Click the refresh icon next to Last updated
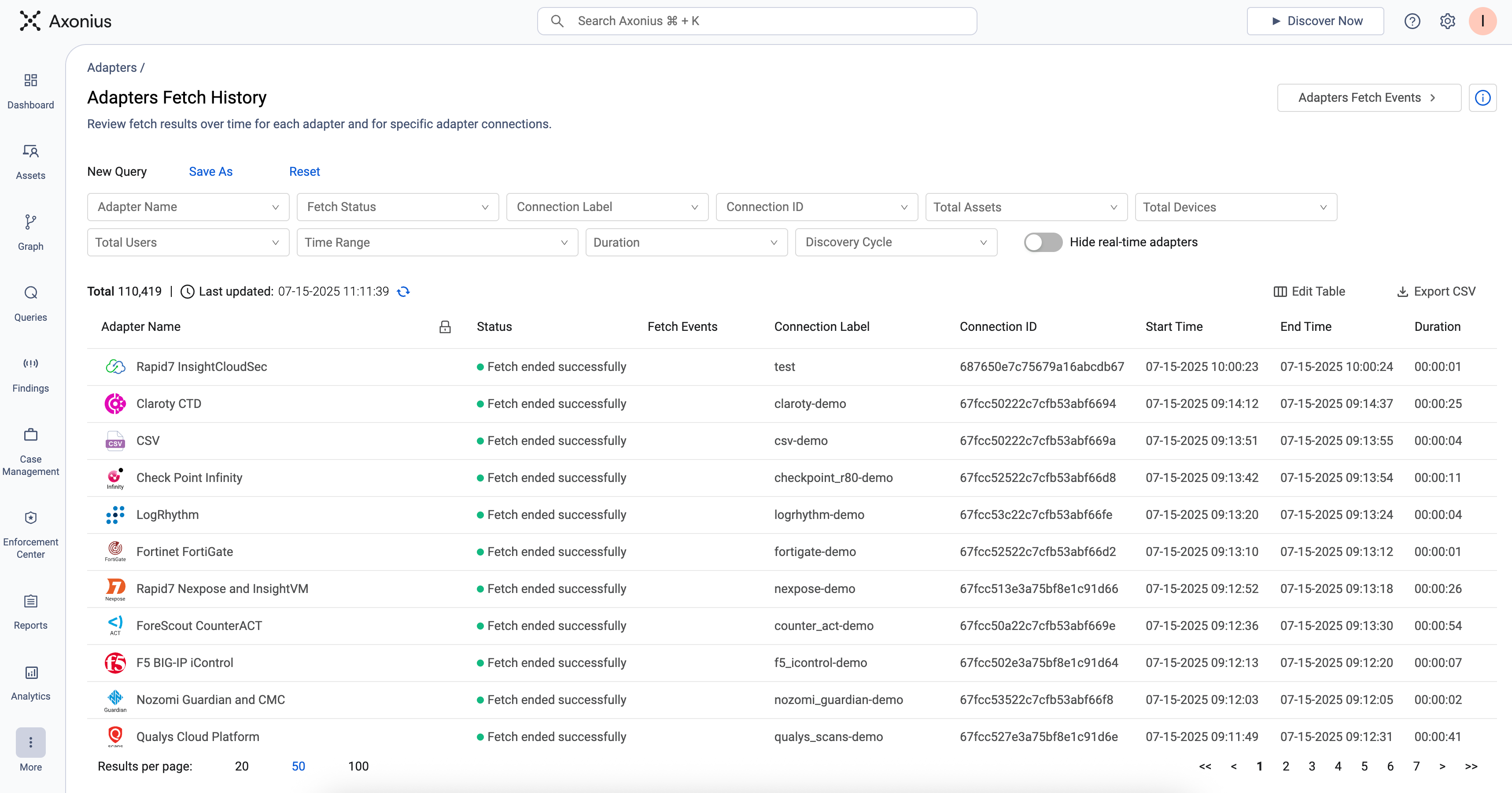 tap(403, 291)
